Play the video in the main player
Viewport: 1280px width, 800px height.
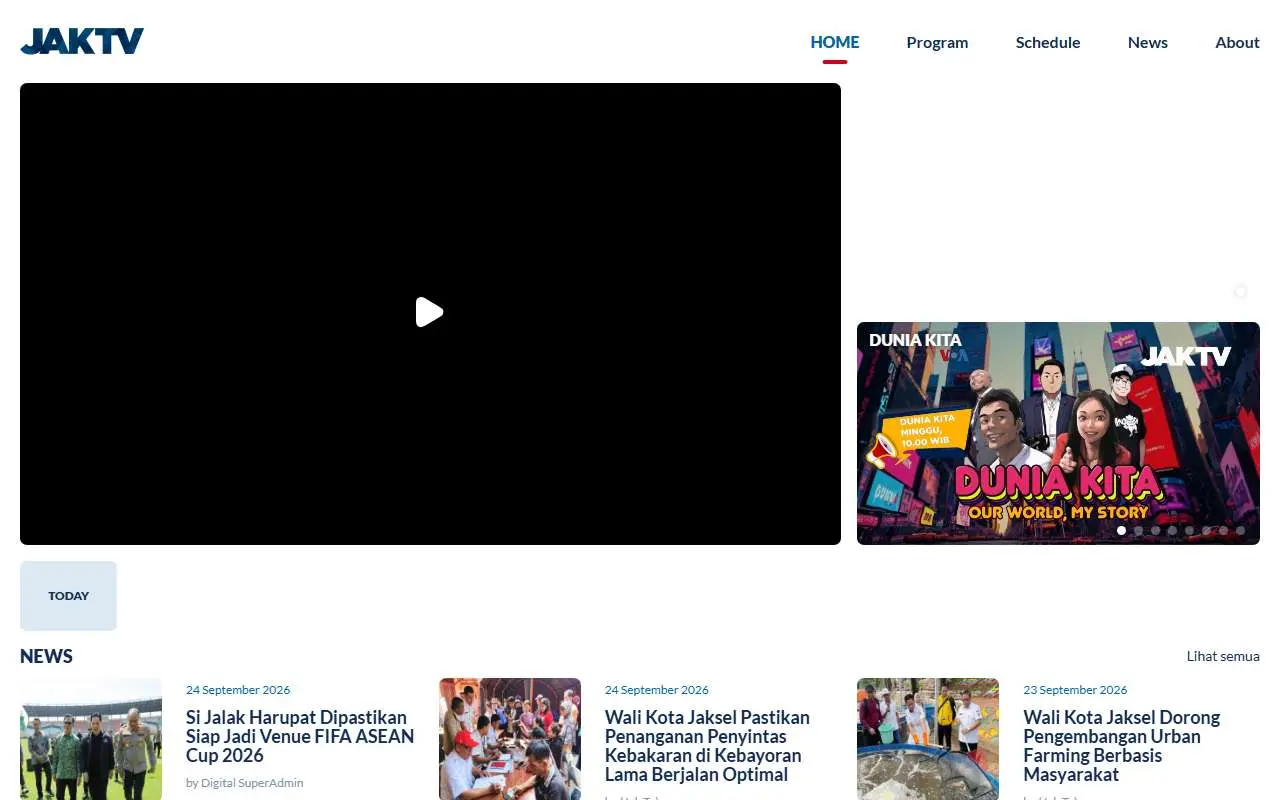coord(430,312)
